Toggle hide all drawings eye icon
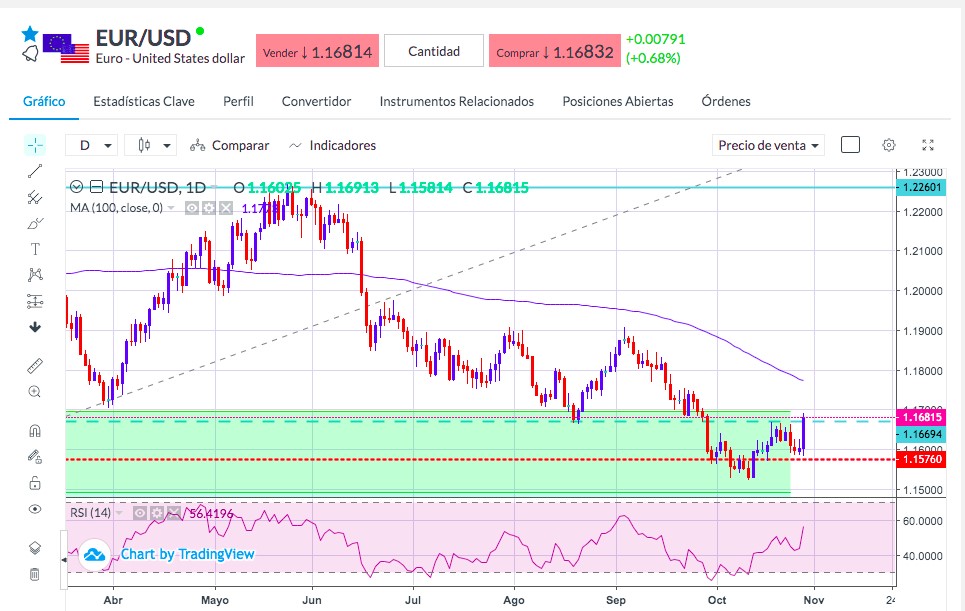This screenshot has height=611, width=965. pyautogui.click(x=35, y=509)
